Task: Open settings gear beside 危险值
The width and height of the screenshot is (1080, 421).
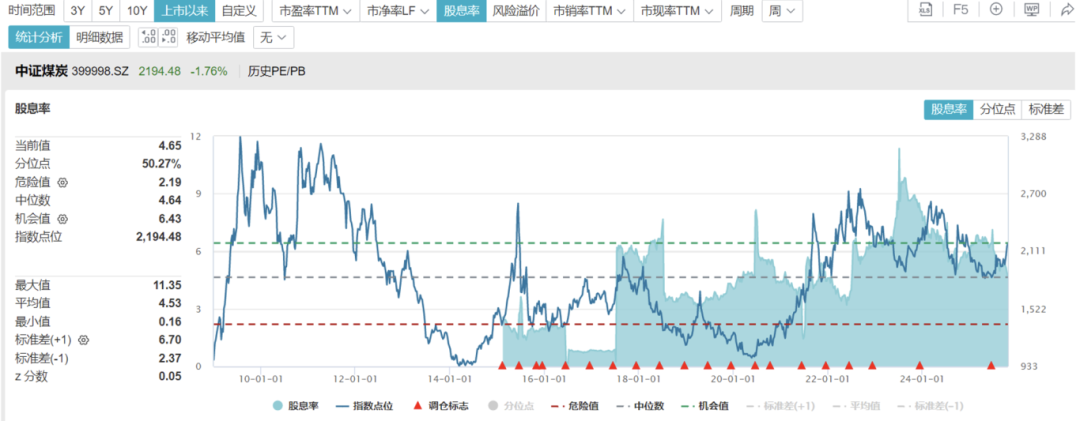Action: point(62,182)
